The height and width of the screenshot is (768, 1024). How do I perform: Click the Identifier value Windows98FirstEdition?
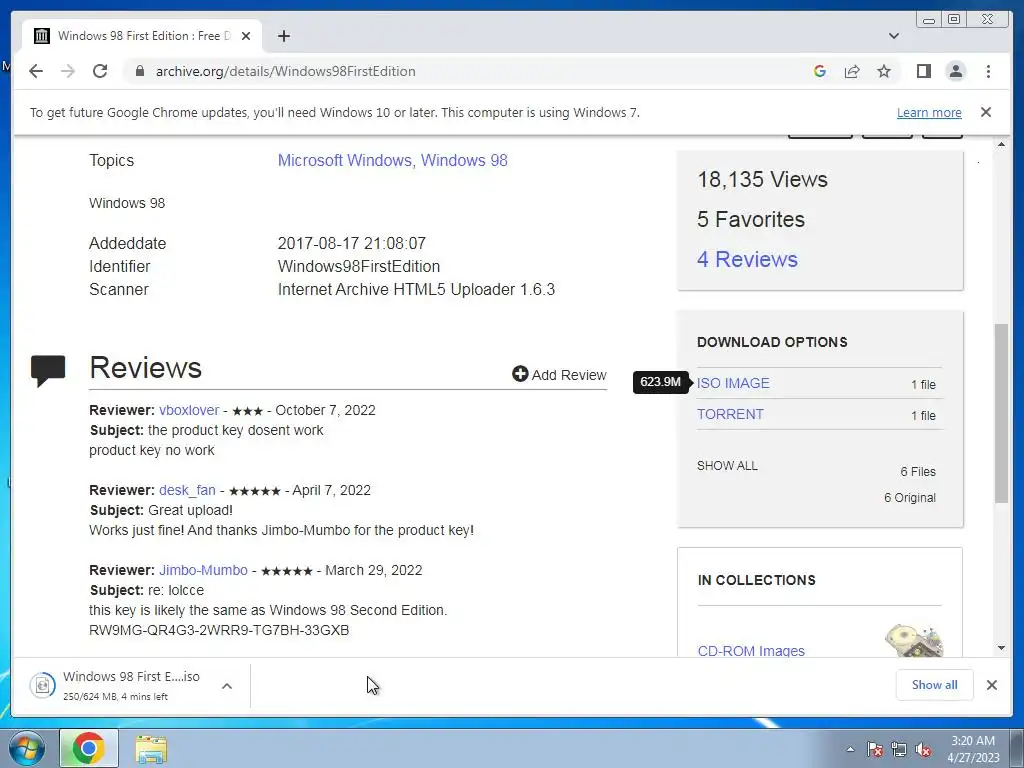359,266
